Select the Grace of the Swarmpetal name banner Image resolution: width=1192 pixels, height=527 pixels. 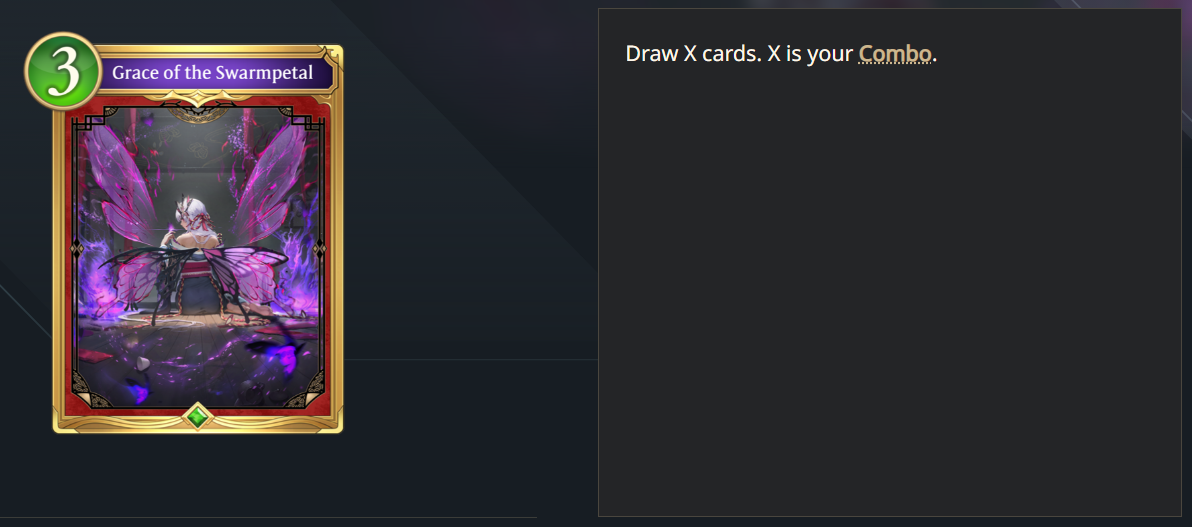click(x=212, y=73)
